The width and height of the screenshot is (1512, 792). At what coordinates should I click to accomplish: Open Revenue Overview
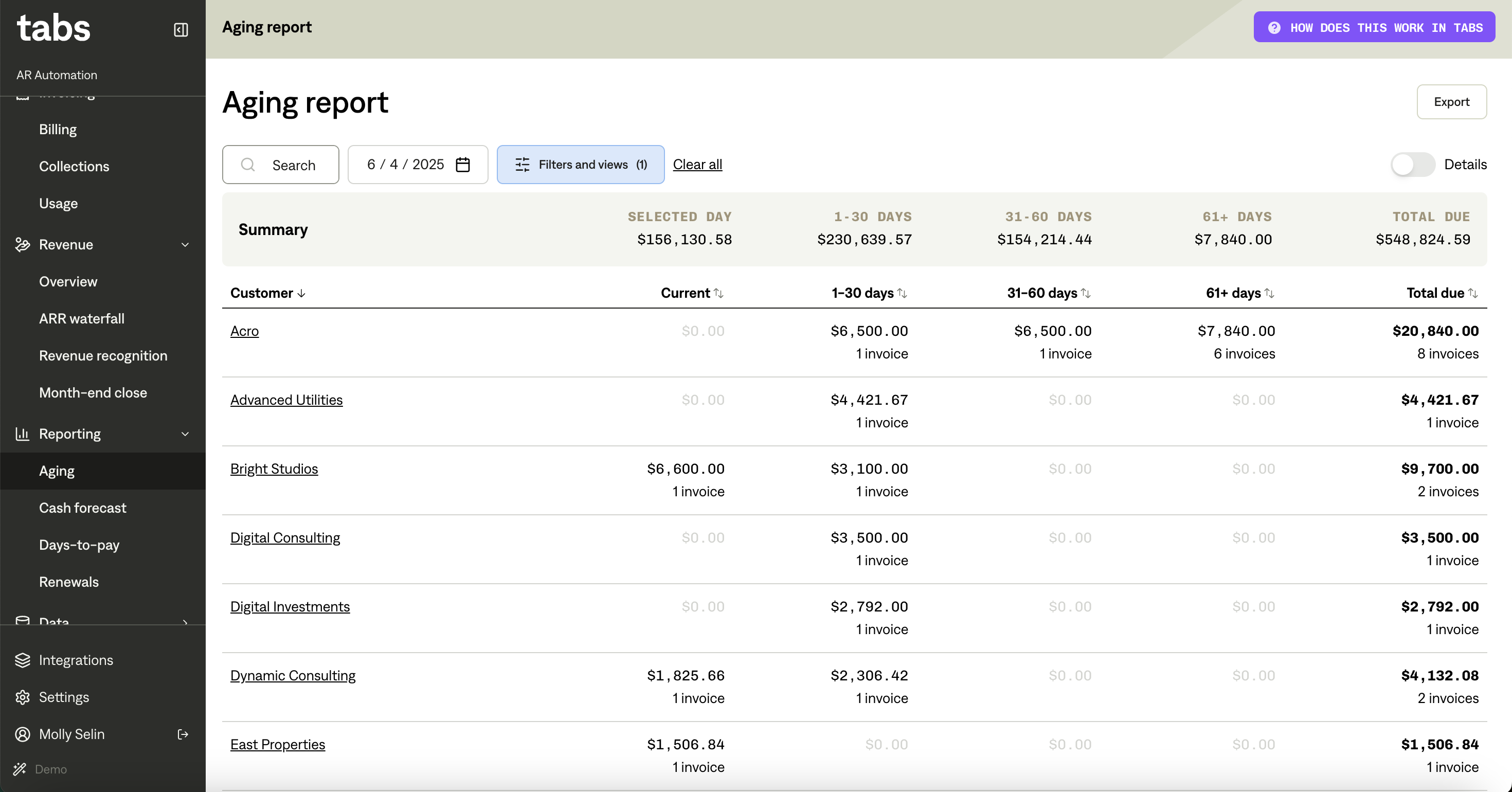coord(68,281)
